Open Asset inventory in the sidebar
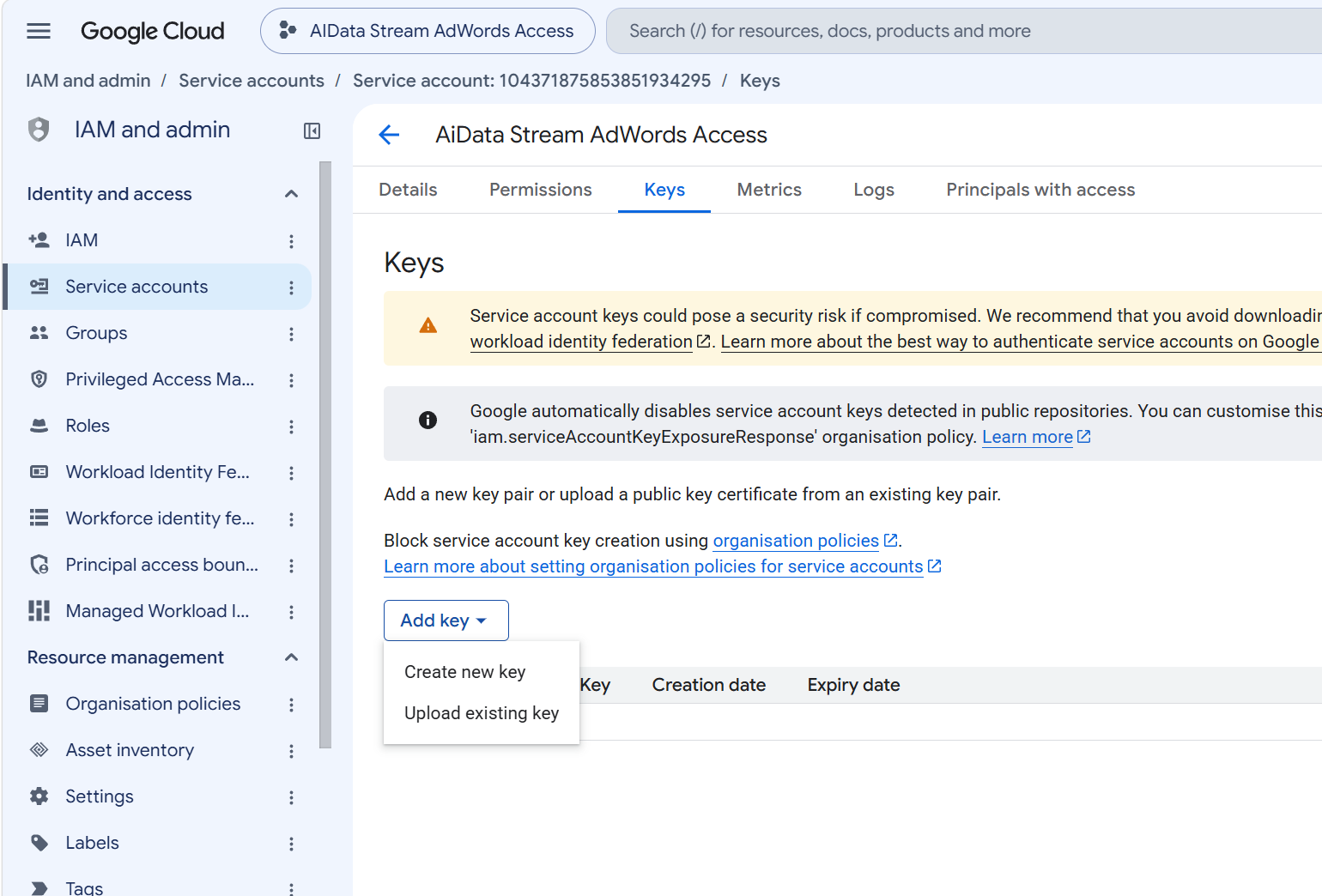This screenshot has width=1322, height=896. (130, 750)
